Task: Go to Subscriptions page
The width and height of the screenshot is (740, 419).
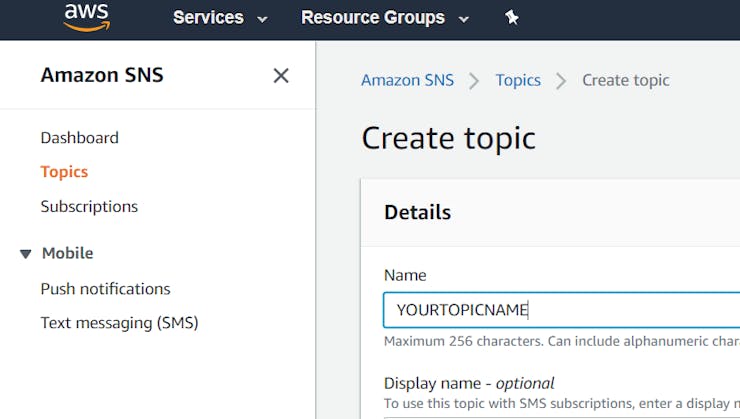Action: (x=89, y=207)
